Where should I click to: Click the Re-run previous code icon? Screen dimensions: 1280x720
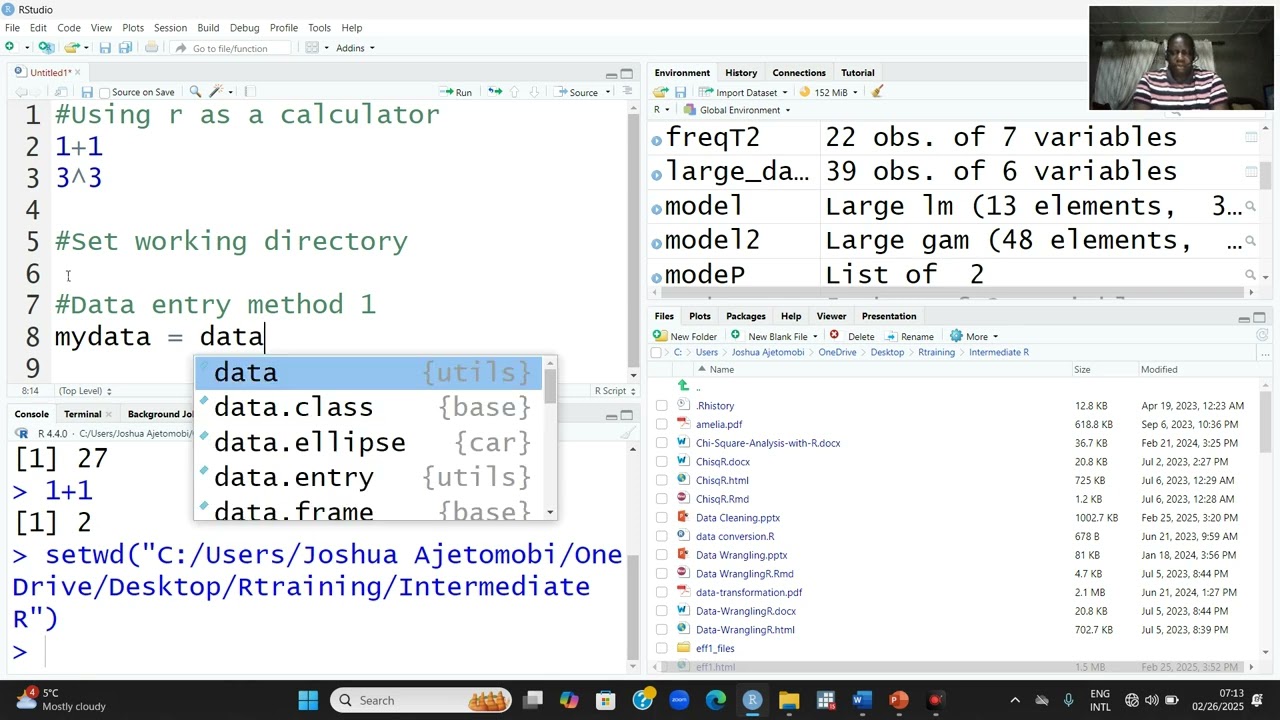pyautogui.click(x=495, y=92)
